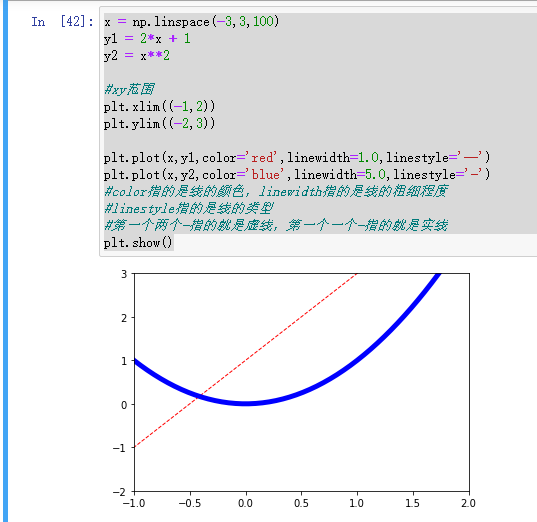
Task: Click the blue left border of selected cell
Action: click(5, 261)
